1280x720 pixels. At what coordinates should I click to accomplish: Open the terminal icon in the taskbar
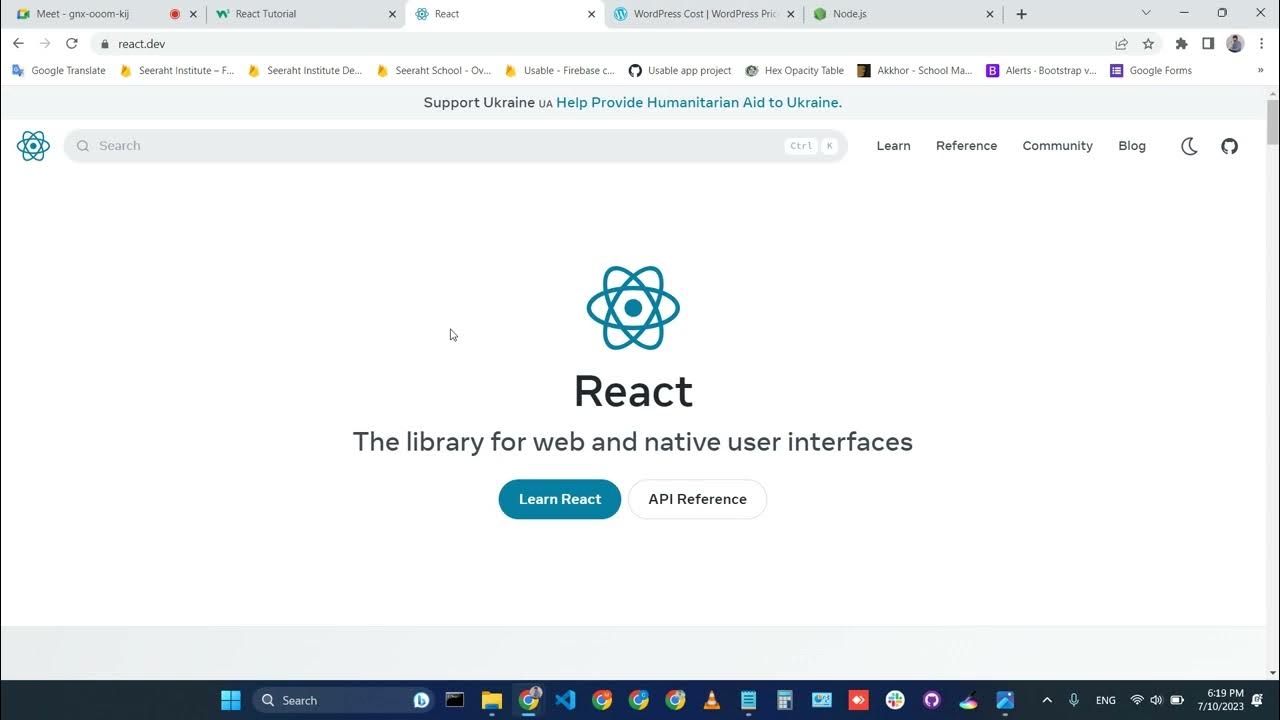[455, 700]
